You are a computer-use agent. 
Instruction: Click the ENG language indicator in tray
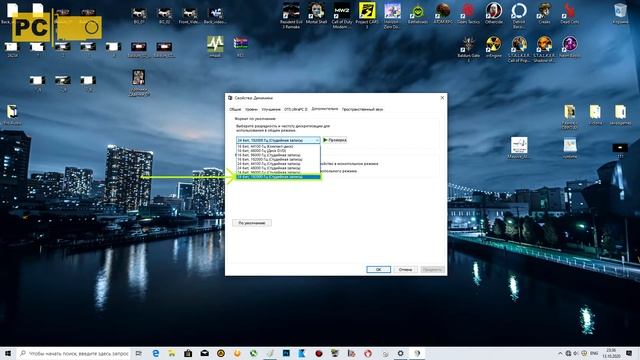(594, 353)
